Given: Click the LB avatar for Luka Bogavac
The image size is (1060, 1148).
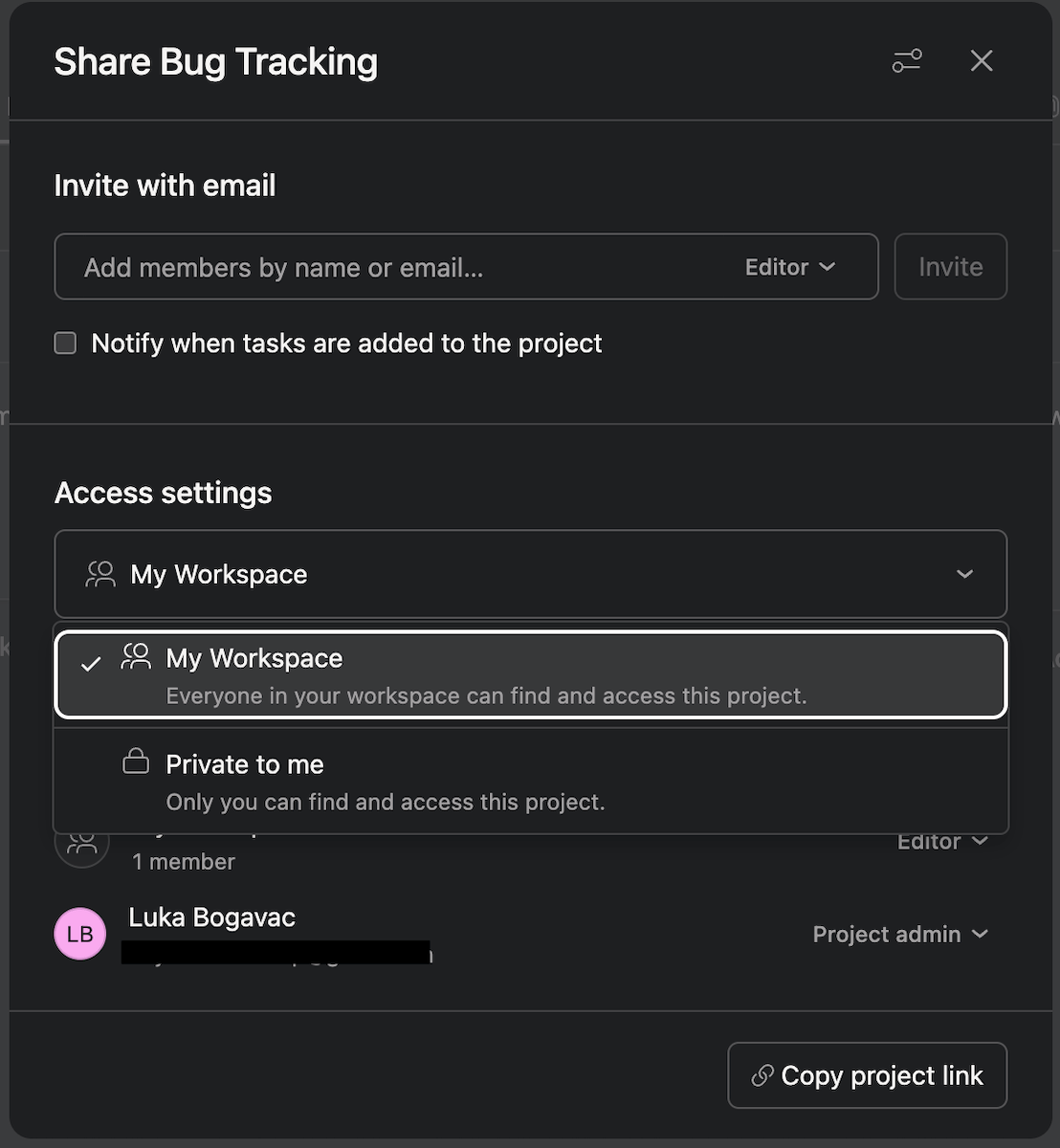Looking at the screenshot, I should pyautogui.click(x=80, y=934).
